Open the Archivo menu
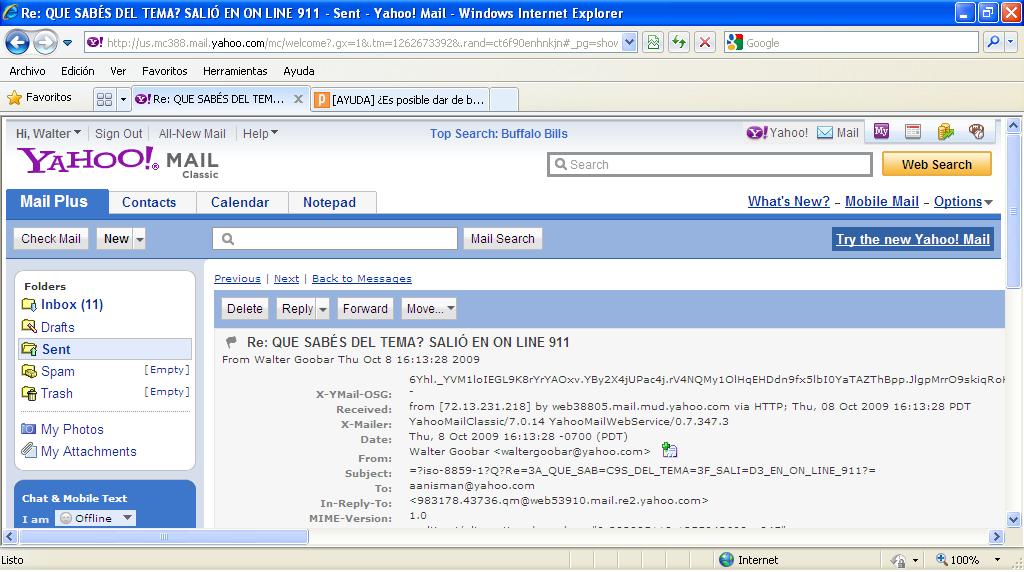Screen dimensions: 1024x572 click(27, 71)
